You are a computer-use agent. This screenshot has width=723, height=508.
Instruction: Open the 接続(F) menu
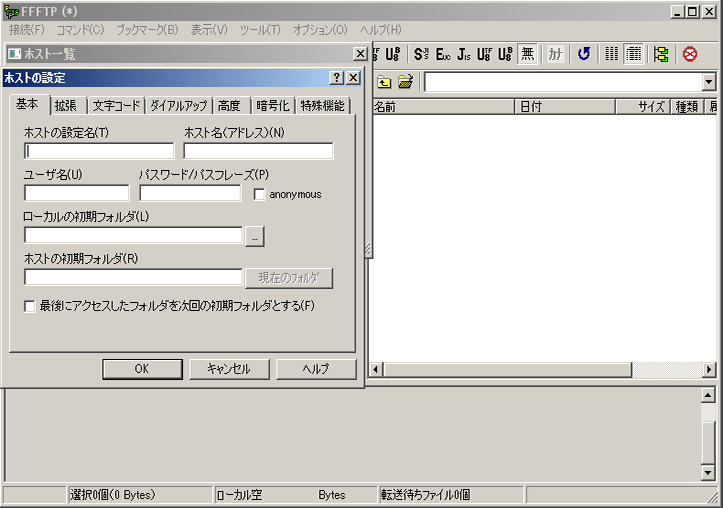pyautogui.click(x=27, y=30)
